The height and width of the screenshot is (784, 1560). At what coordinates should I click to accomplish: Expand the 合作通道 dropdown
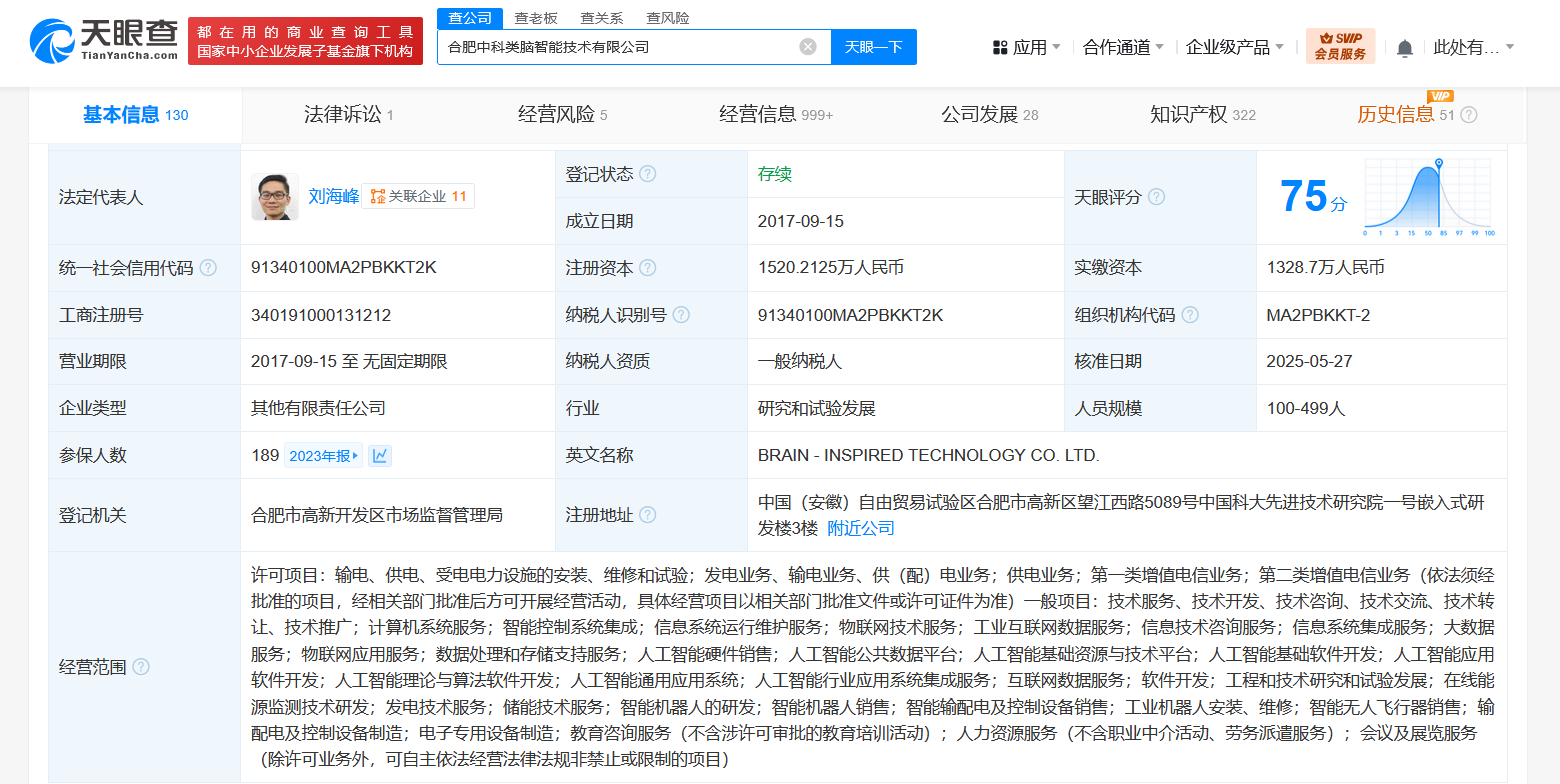tap(1123, 47)
